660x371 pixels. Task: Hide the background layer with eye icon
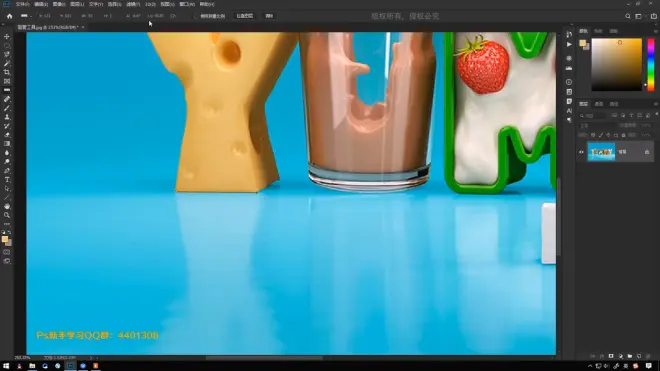581,152
